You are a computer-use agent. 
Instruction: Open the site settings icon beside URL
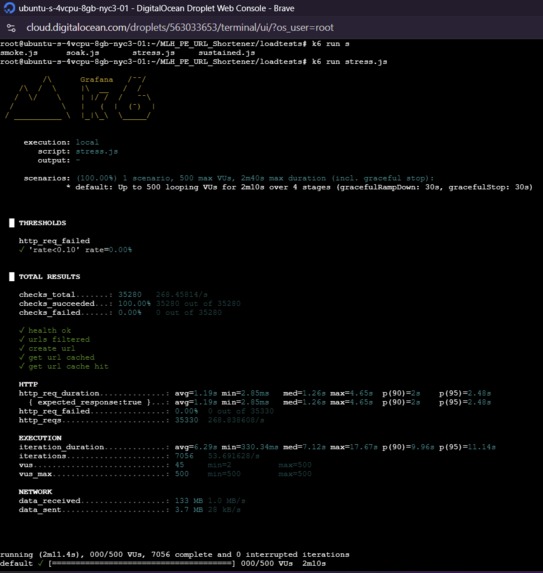11,28
